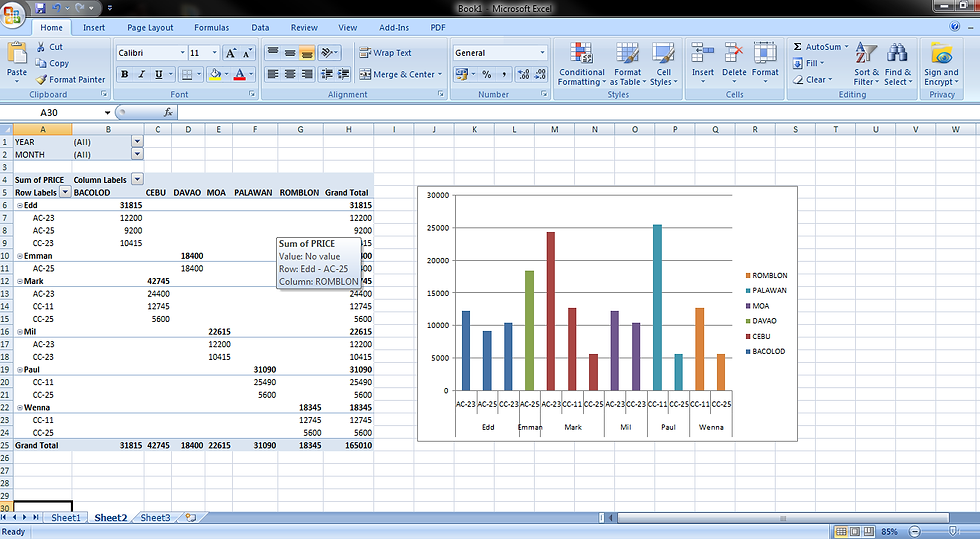980x539 pixels.
Task: Open Borders button in Font group
Action: point(187,74)
